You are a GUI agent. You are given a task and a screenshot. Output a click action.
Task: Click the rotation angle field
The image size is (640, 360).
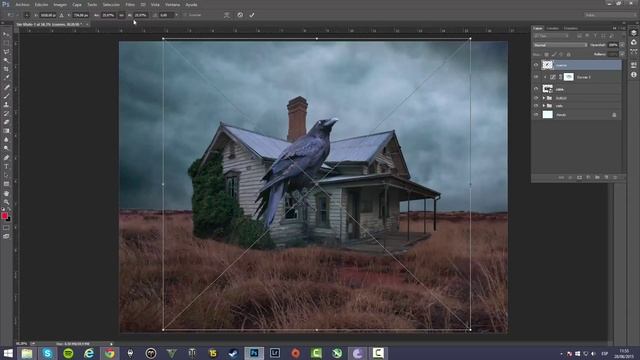click(166, 15)
